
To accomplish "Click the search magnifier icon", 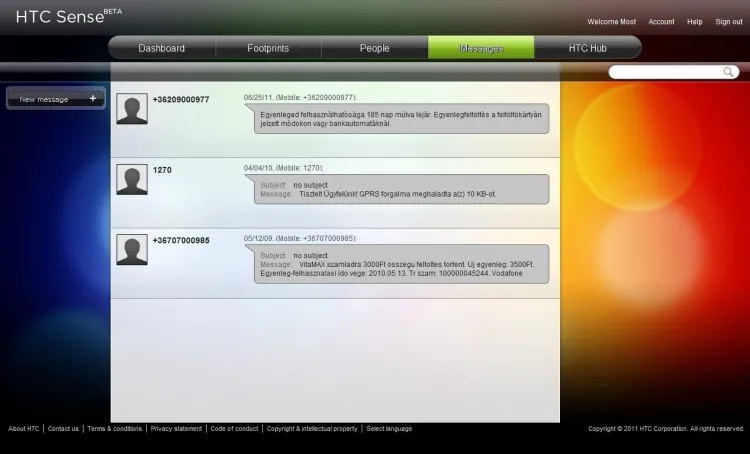I will 730,72.
